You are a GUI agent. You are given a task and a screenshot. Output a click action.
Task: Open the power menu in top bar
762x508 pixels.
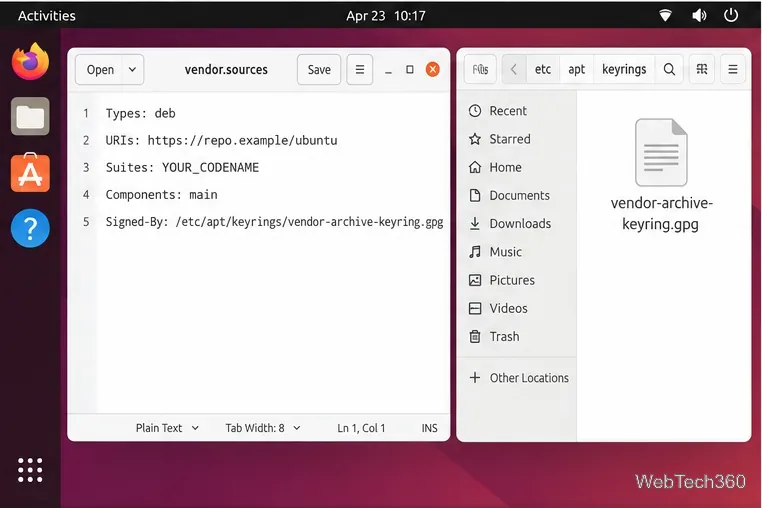point(731,15)
